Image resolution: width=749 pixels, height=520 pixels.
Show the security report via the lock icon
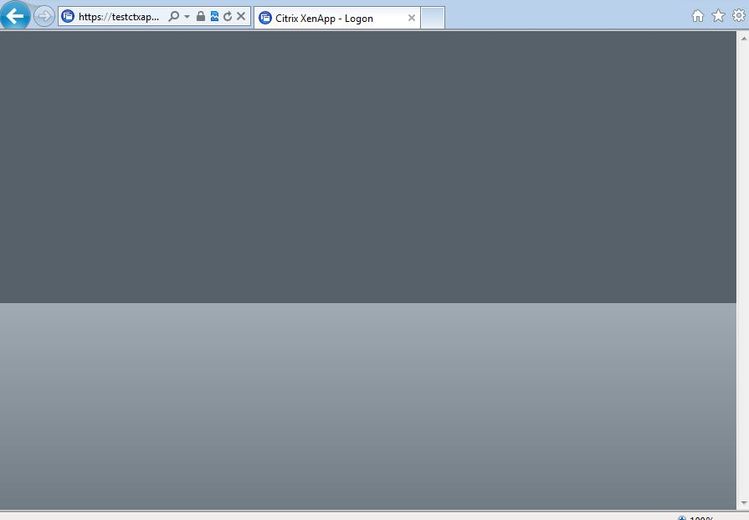click(x=201, y=16)
